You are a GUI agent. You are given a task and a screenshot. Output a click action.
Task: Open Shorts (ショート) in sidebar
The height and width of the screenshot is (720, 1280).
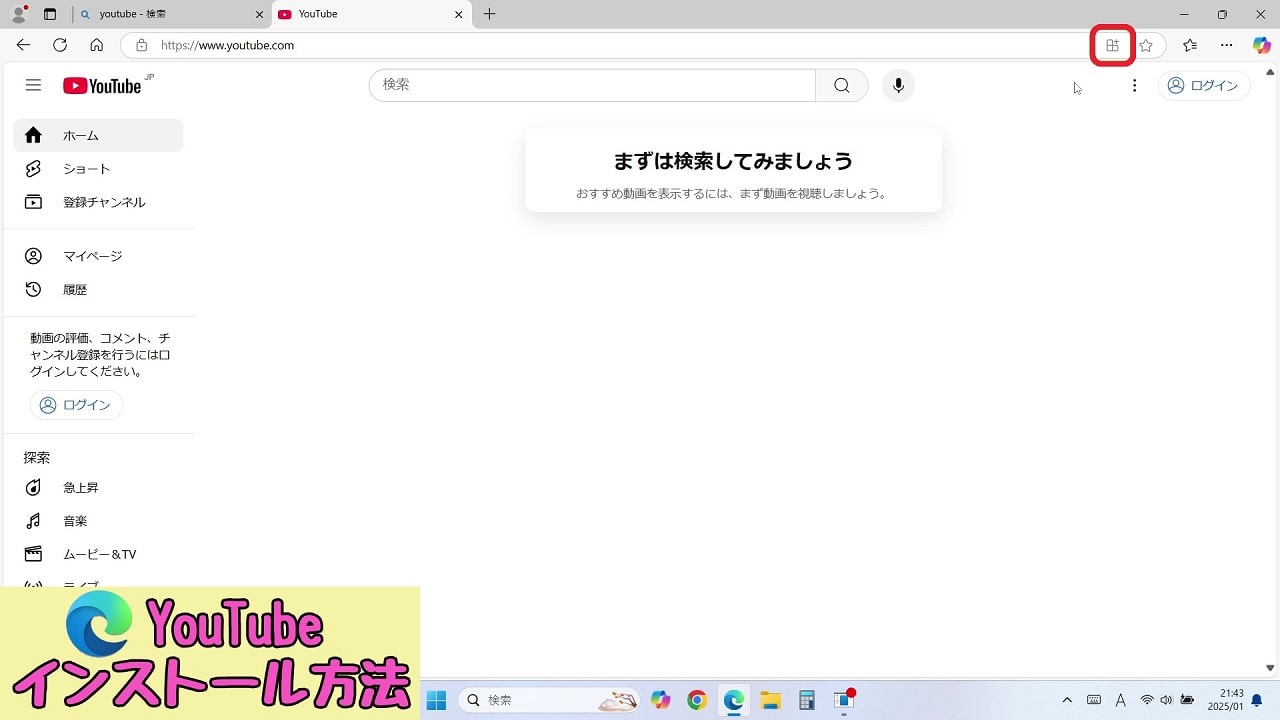click(98, 169)
